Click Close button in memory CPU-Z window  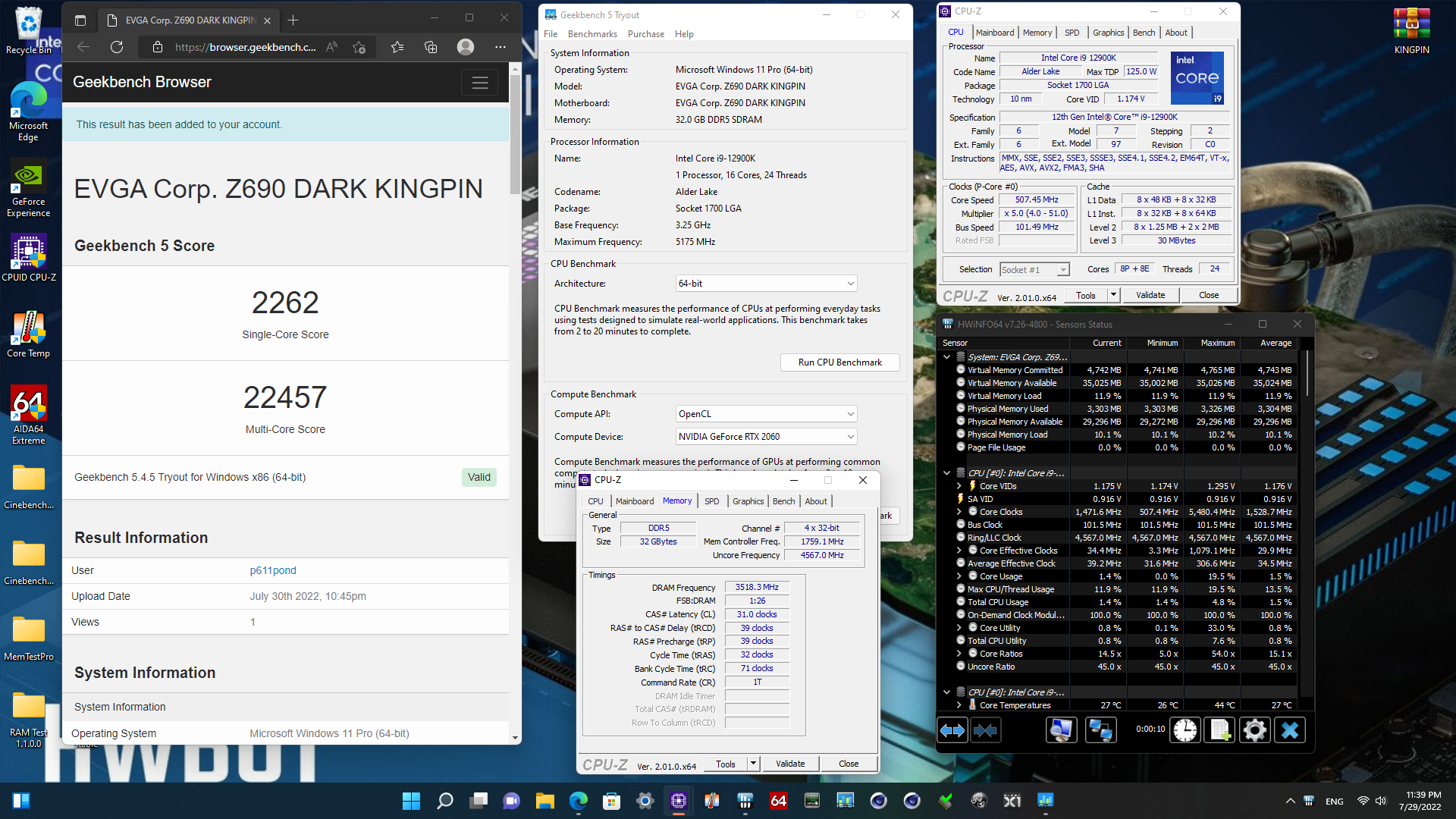coord(849,764)
